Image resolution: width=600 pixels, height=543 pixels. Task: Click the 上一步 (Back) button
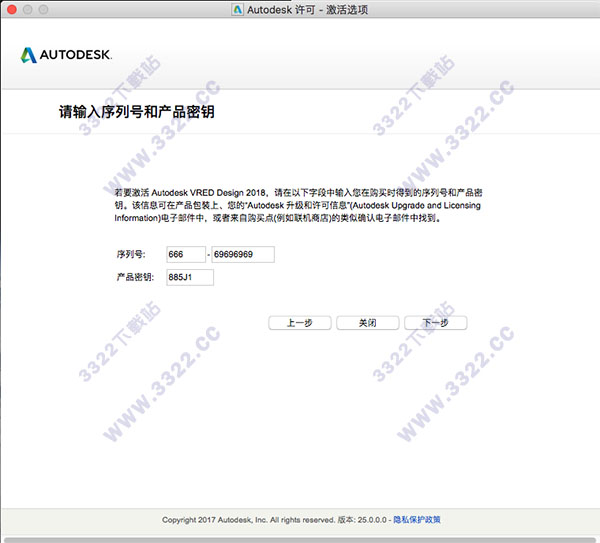(300, 323)
